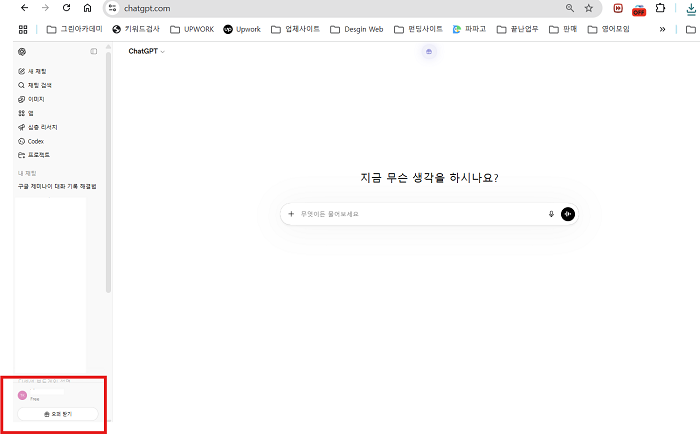Start a new chat (새 채팅)

32,71
